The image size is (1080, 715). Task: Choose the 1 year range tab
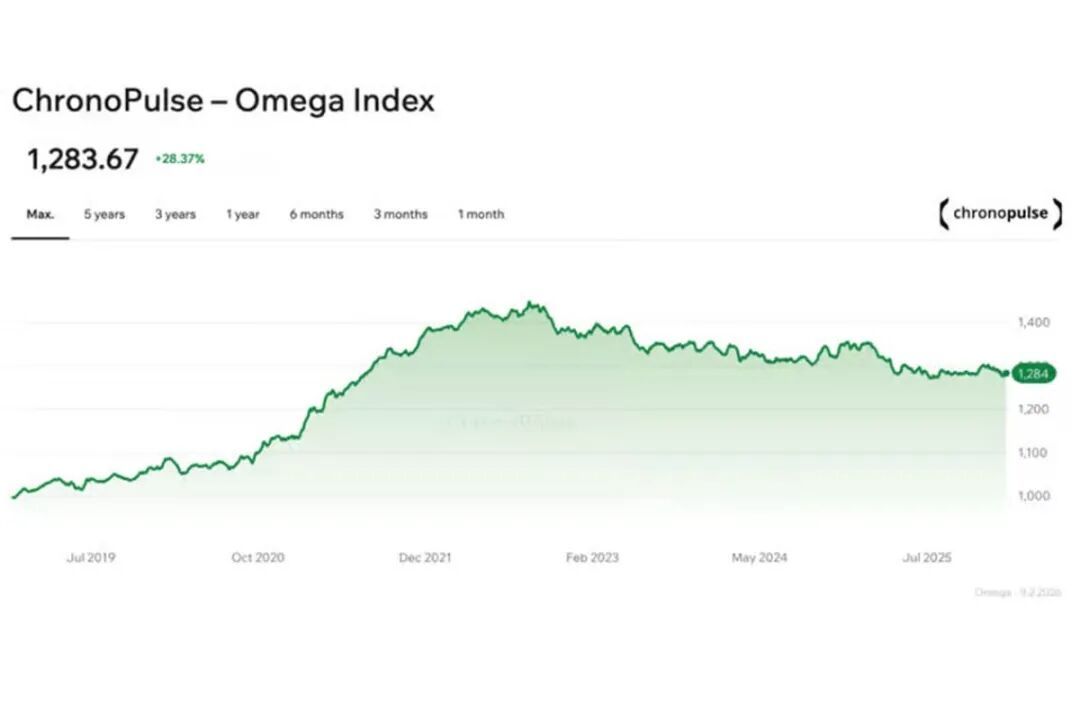(242, 214)
